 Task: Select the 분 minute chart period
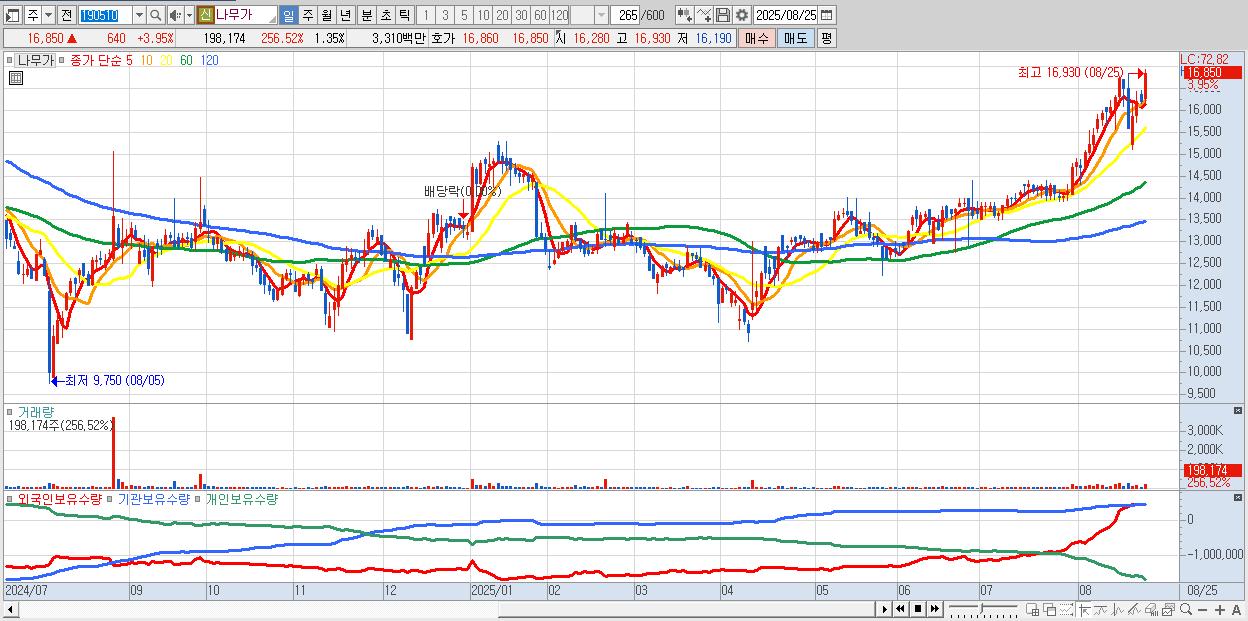366,15
